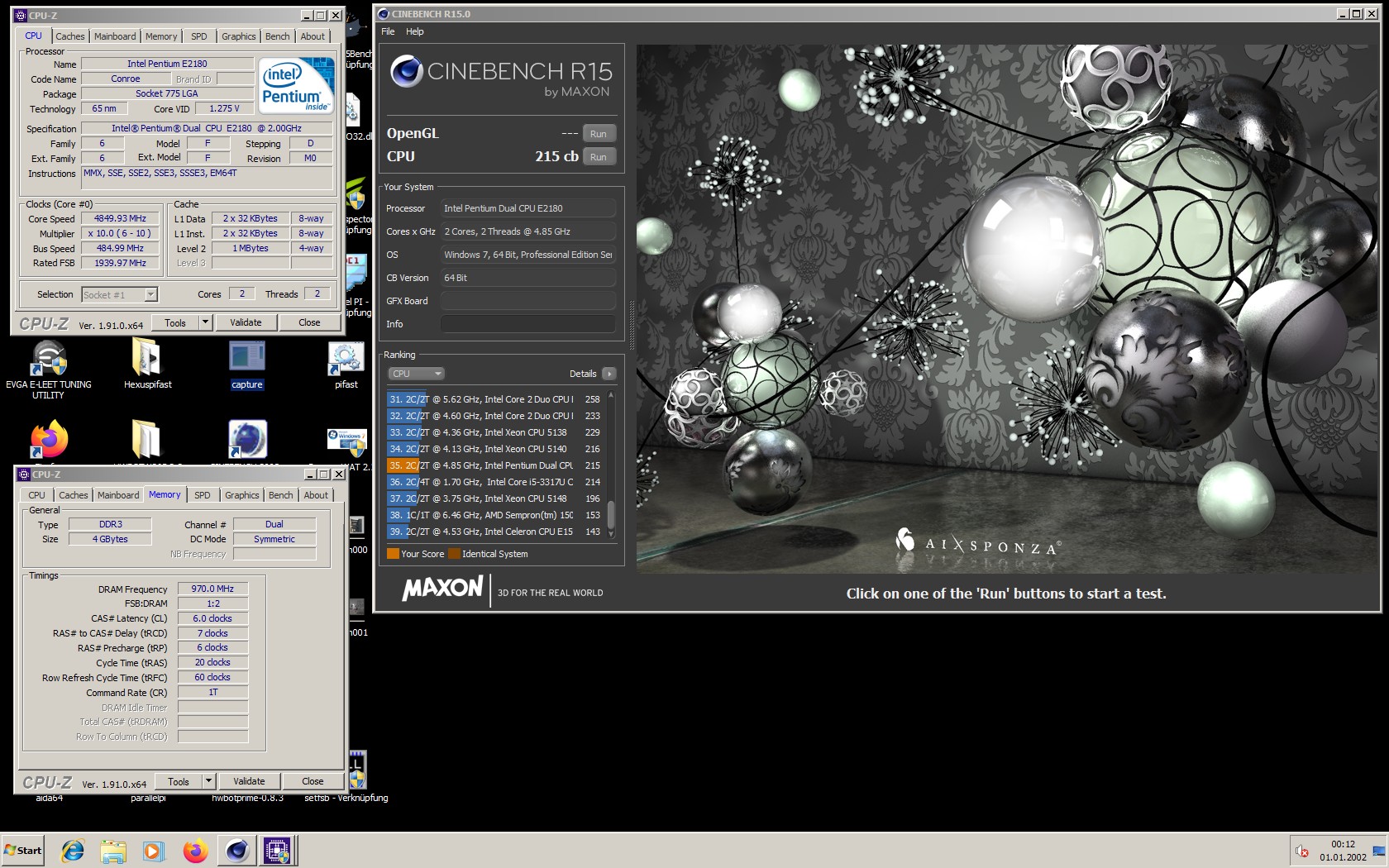Open Bench tab in upper CPU-Z

point(278,36)
